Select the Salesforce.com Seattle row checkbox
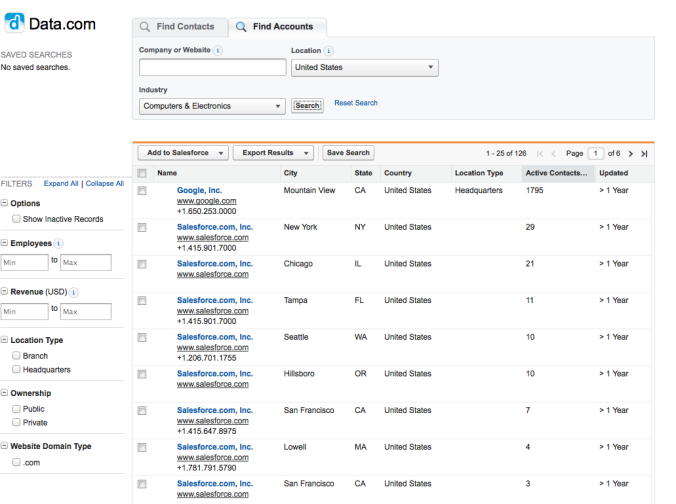Viewport: 676px width, 504px height. [142, 337]
